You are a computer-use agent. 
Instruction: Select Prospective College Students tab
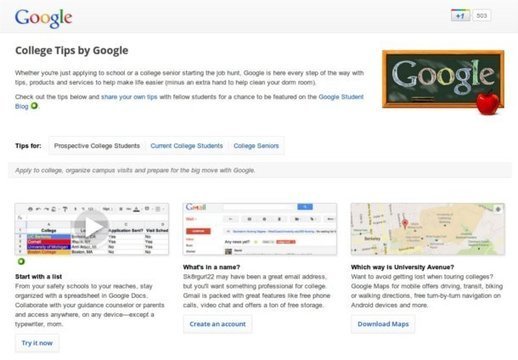[x=97, y=146]
